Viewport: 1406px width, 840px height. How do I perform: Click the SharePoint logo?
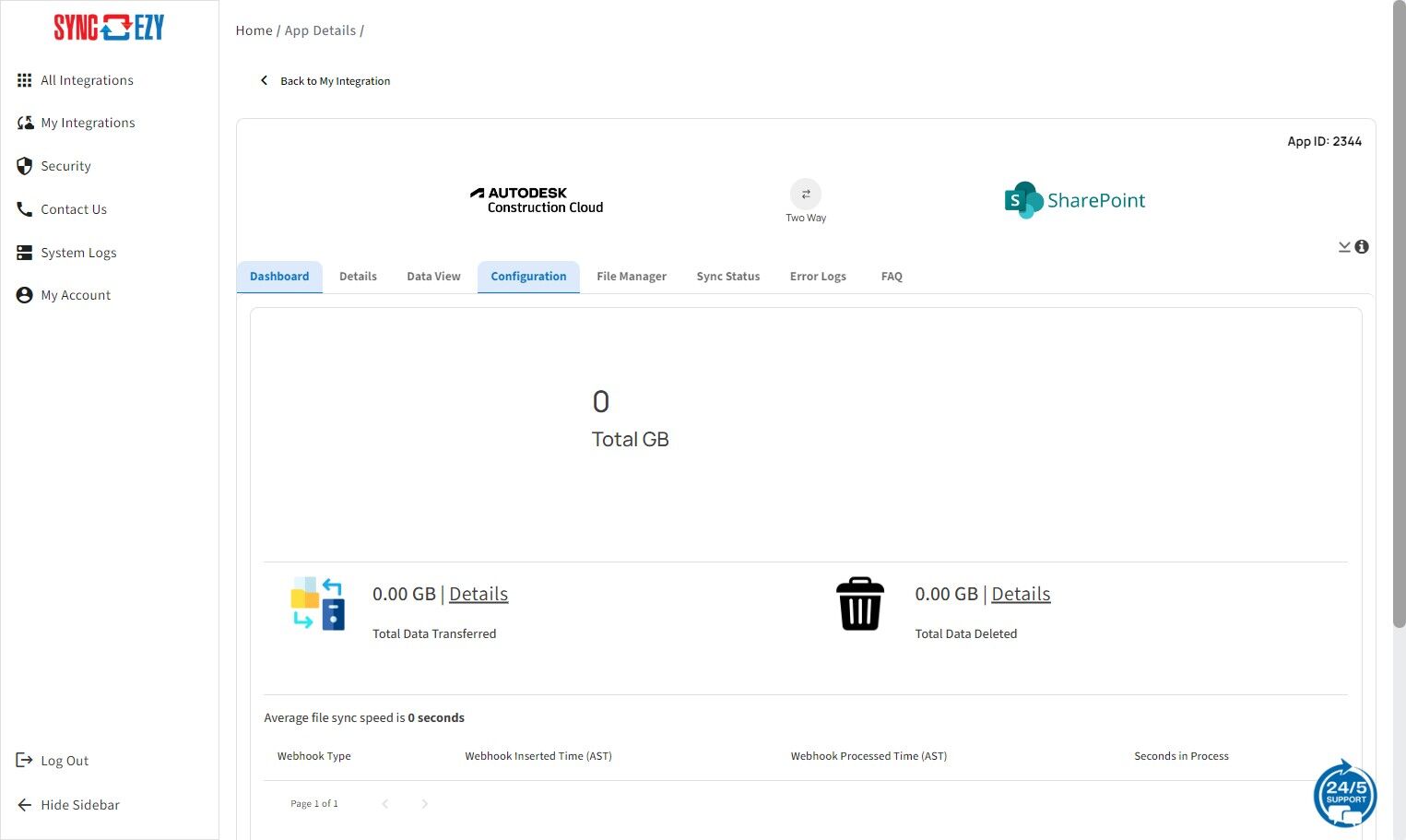tap(1075, 200)
